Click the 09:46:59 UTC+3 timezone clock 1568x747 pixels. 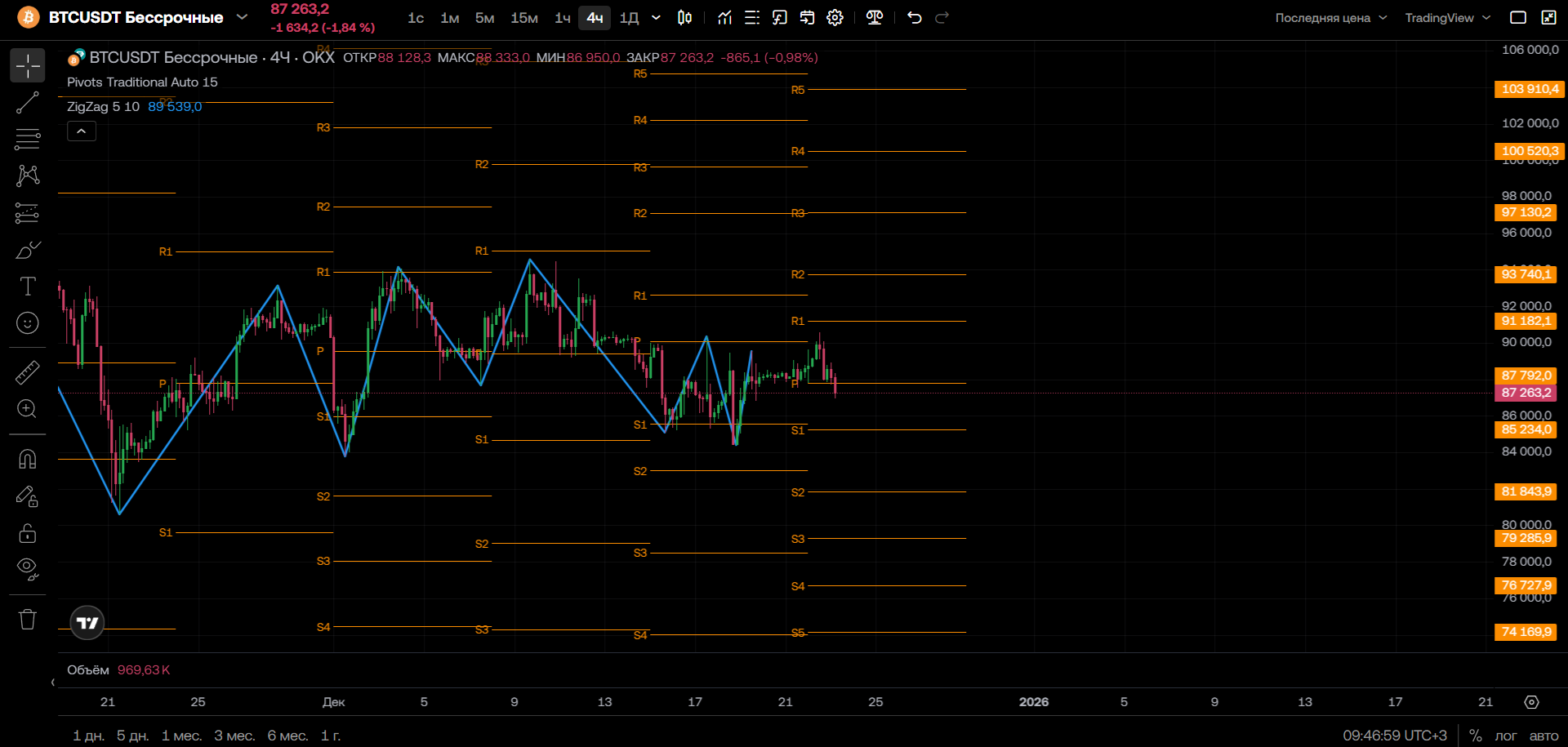1395,736
